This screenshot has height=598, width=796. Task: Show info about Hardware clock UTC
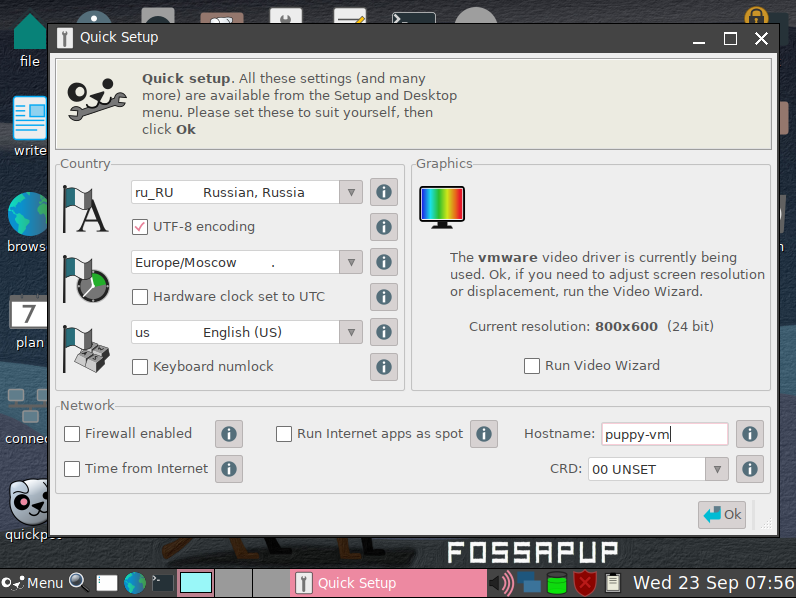384,297
